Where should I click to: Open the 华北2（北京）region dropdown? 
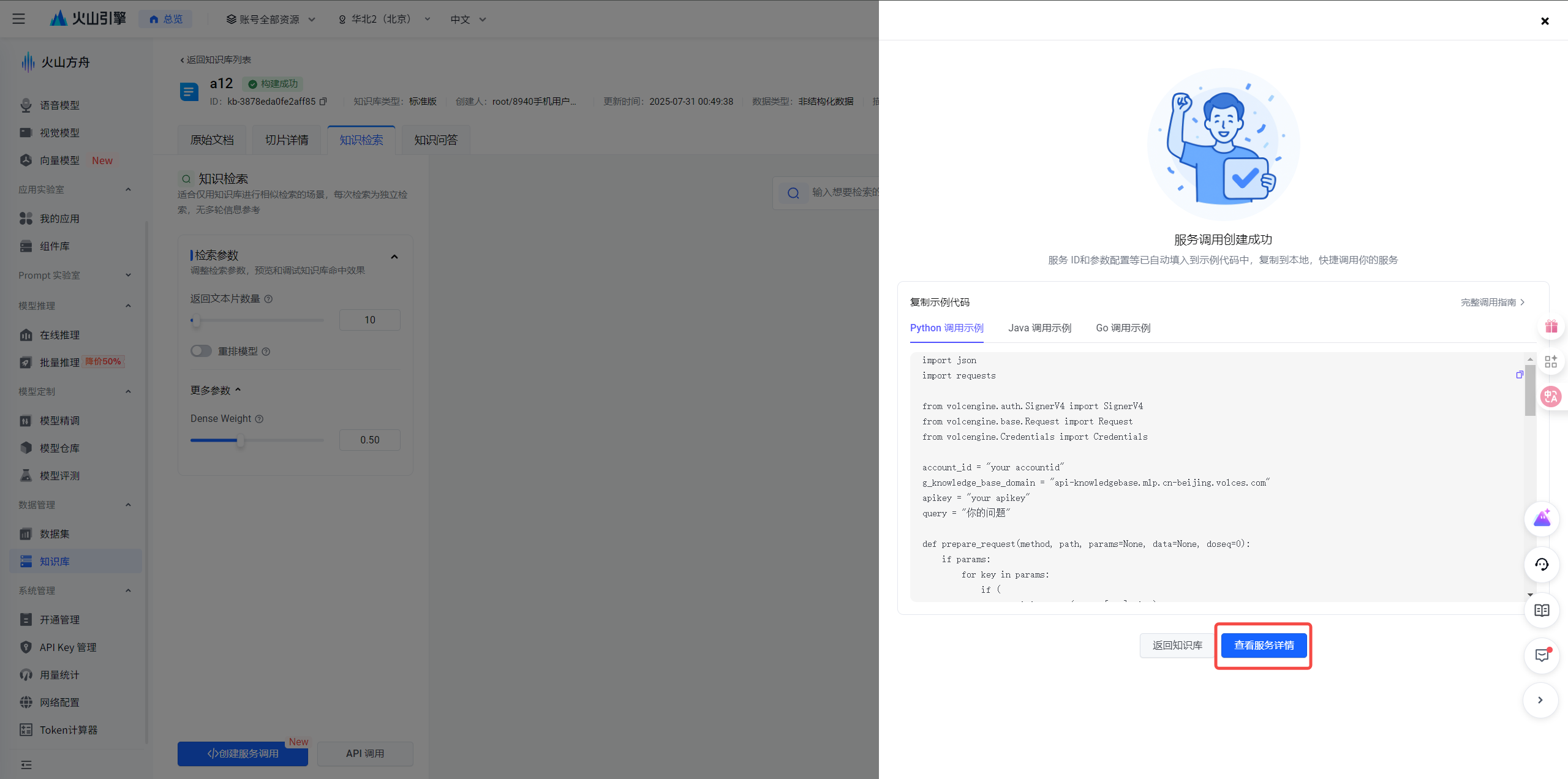[x=385, y=20]
